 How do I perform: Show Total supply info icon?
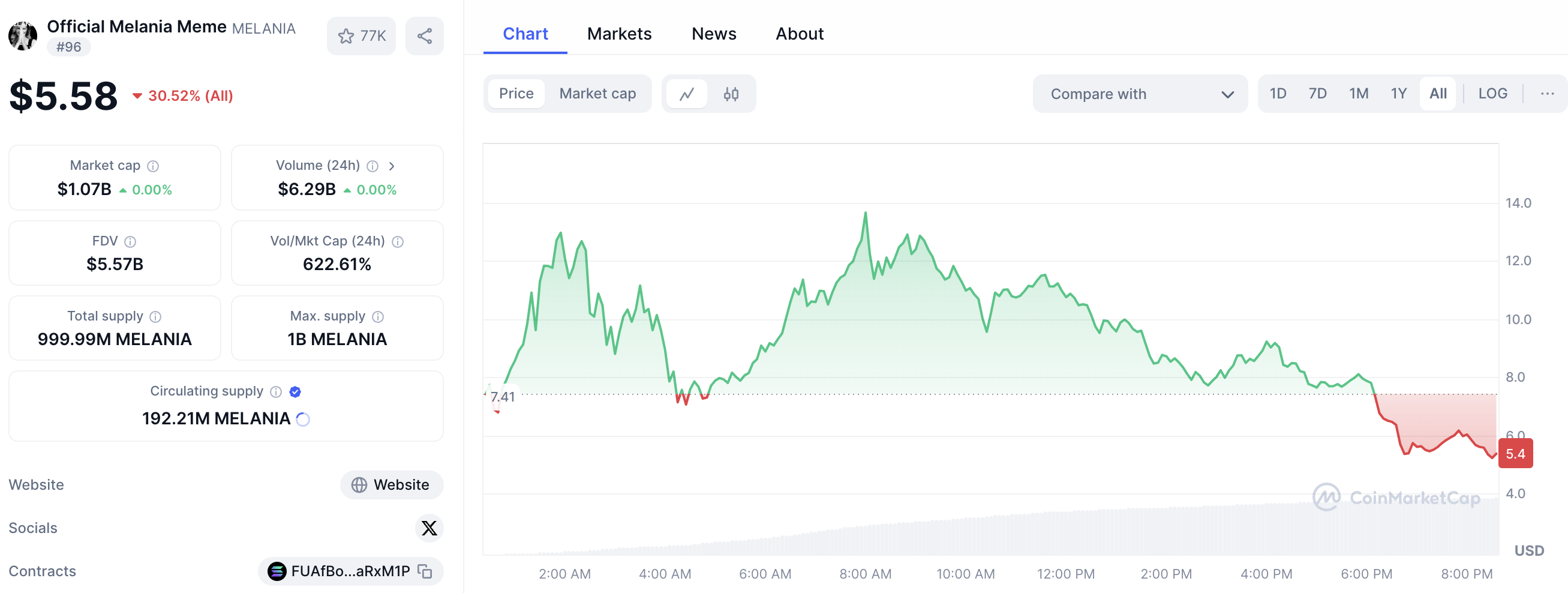(156, 316)
